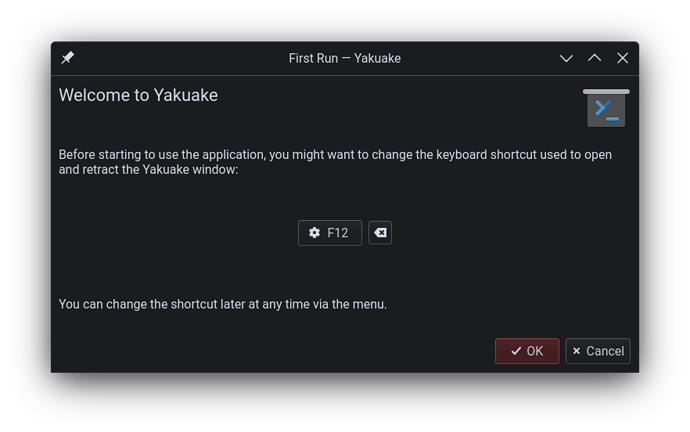Screen dimensions: 690x432
Task: Clear the F12 shortcut with backspace icon
Action: 380,233
